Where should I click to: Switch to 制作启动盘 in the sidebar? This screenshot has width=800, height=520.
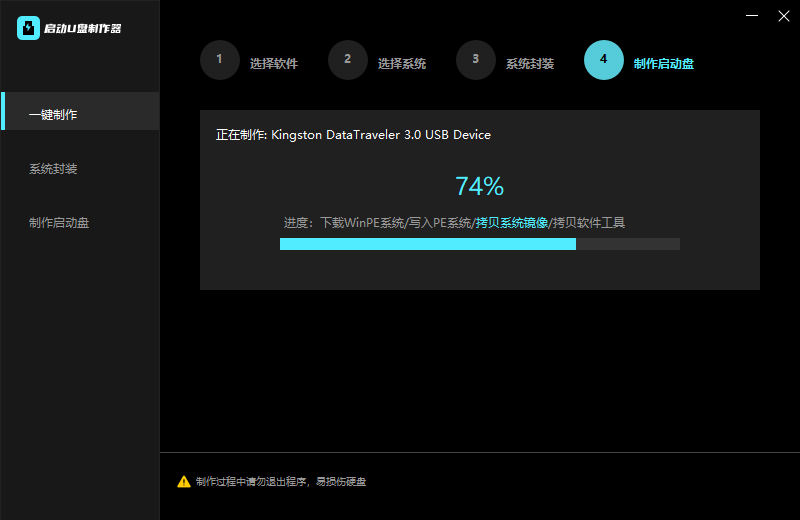coord(59,223)
